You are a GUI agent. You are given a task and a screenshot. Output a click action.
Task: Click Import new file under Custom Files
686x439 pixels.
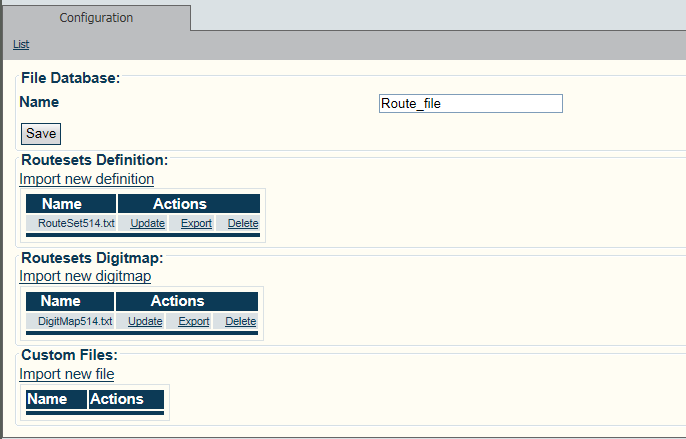click(67, 374)
